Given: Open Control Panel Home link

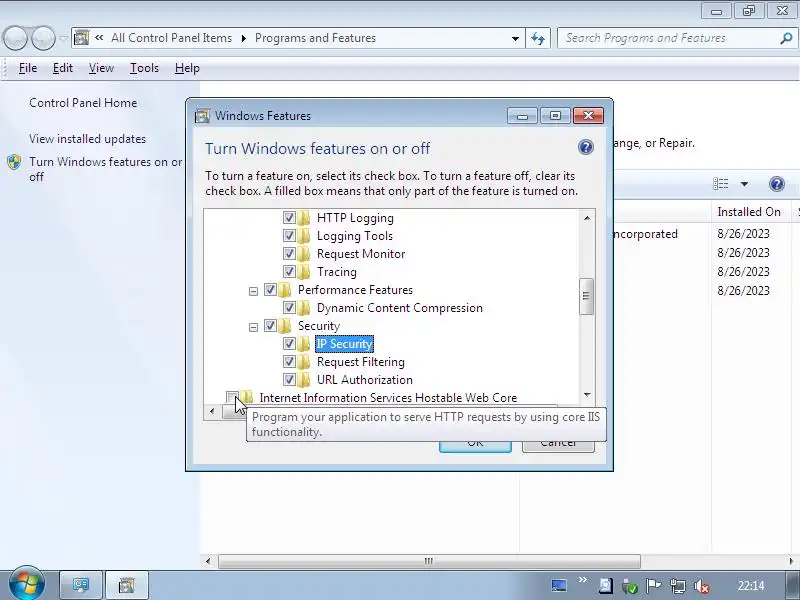Looking at the screenshot, I should 83,103.
